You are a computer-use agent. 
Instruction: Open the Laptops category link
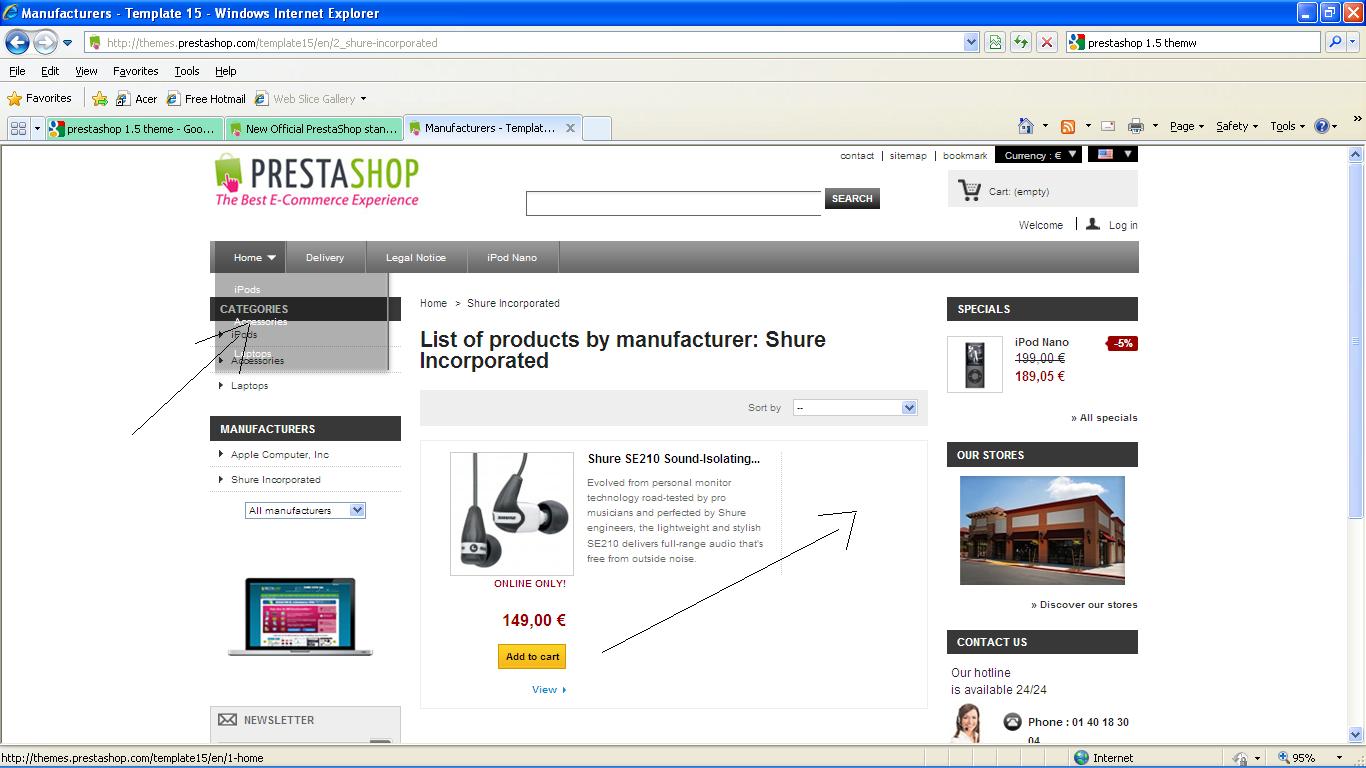tap(249, 385)
